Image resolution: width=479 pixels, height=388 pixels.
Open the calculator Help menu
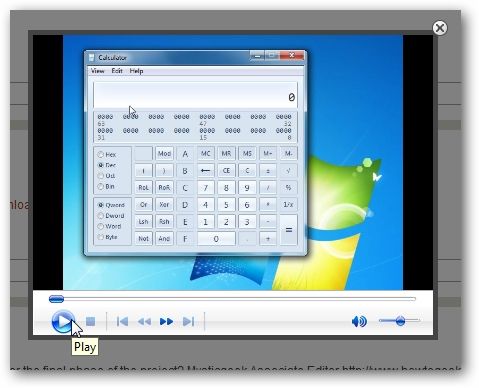pos(136,71)
